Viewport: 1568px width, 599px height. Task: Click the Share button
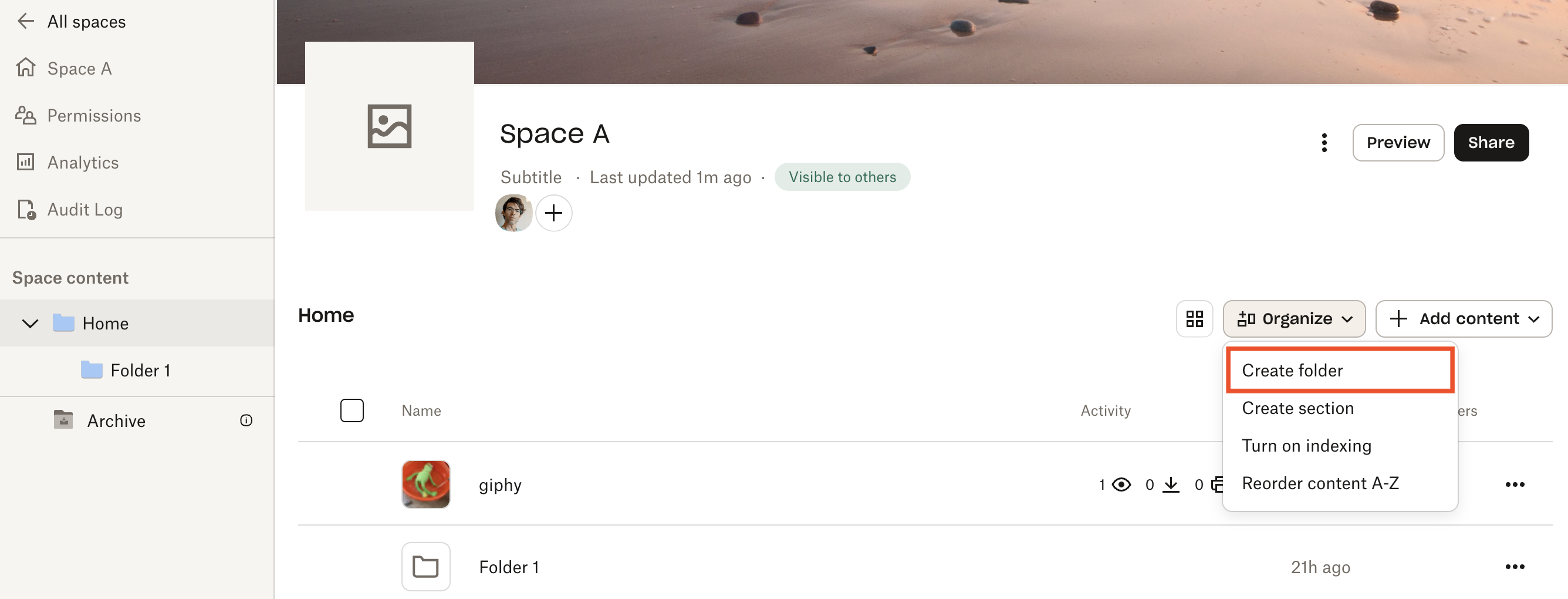point(1490,143)
